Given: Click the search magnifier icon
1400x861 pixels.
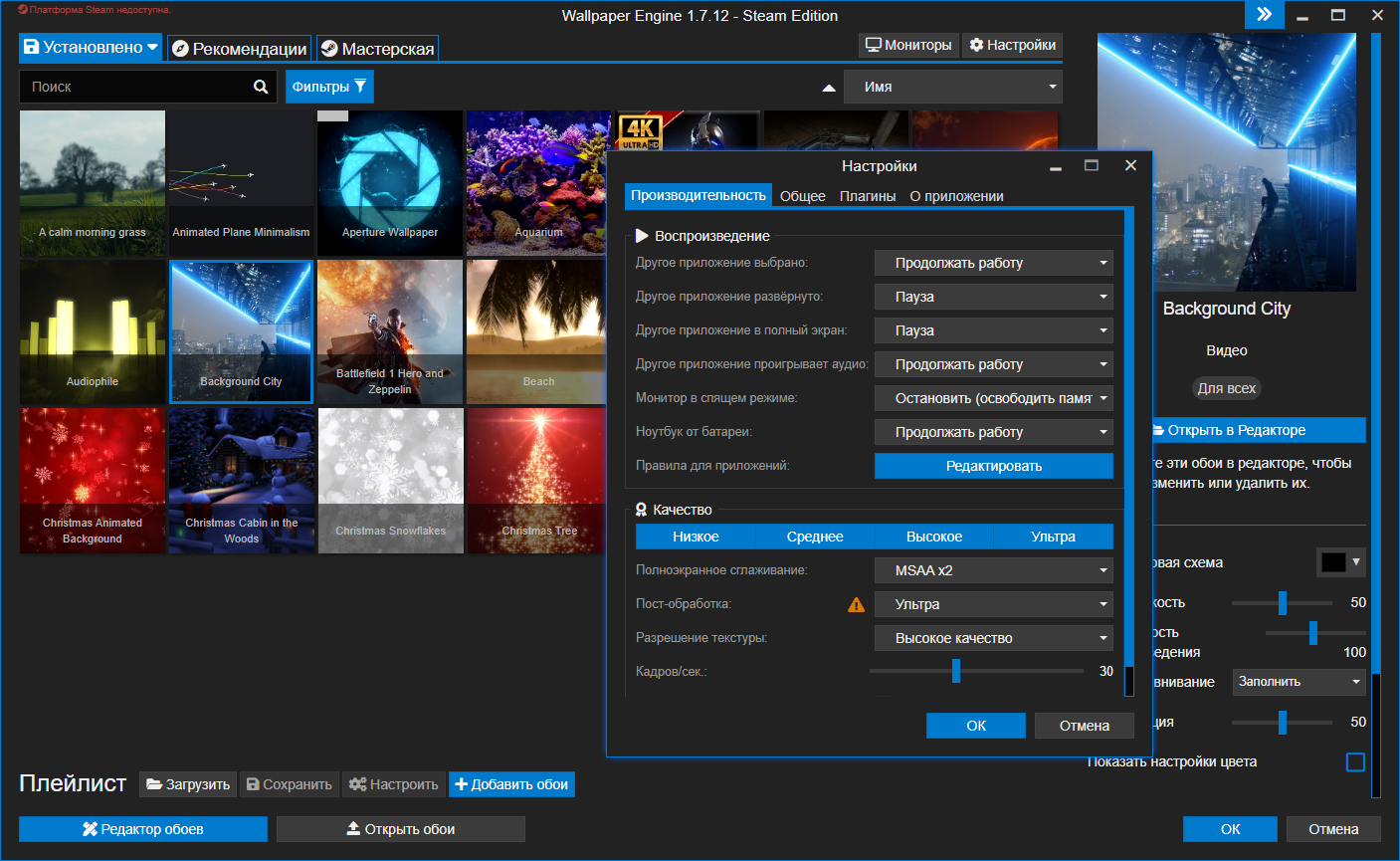Looking at the screenshot, I should [x=261, y=87].
